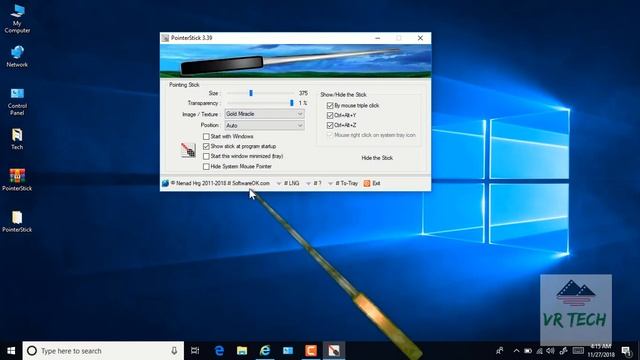Image resolution: width=640 pixels, height=360 pixels.
Task: Click the pointer stick banner image
Action: tap(296, 61)
